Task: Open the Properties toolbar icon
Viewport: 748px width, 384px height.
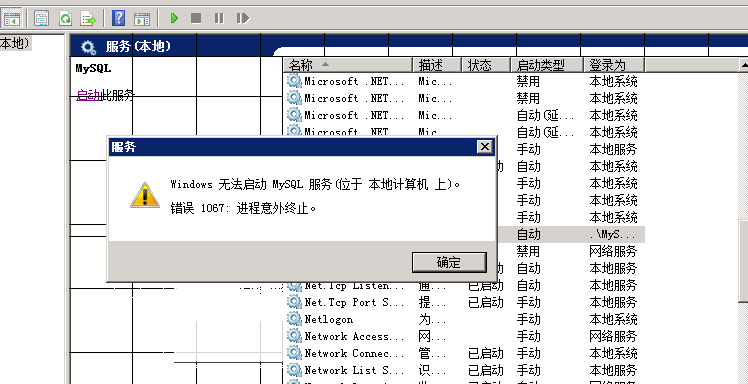Action: pos(42,19)
